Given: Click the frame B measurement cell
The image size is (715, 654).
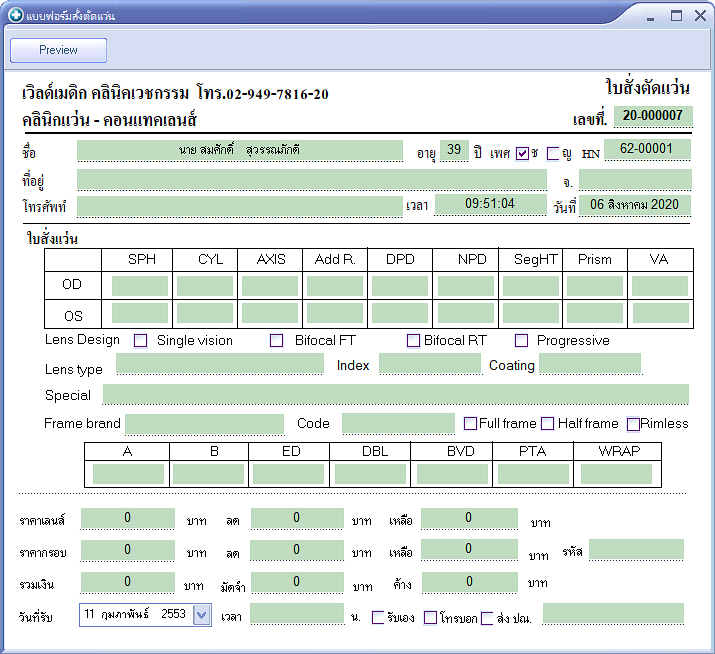Looking at the screenshot, I should pyautogui.click(x=208, y=474).
